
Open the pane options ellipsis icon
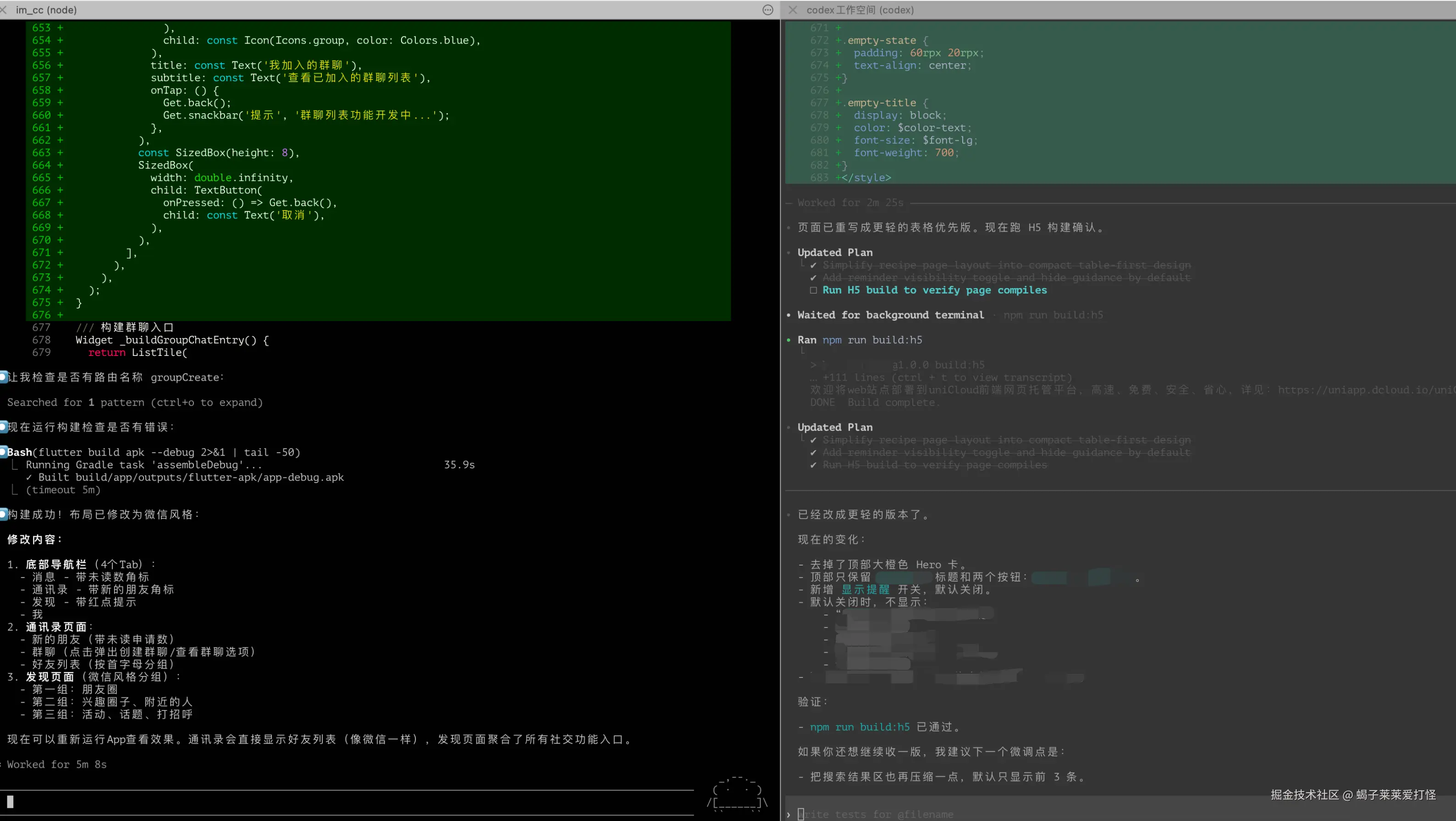[767, 10]
